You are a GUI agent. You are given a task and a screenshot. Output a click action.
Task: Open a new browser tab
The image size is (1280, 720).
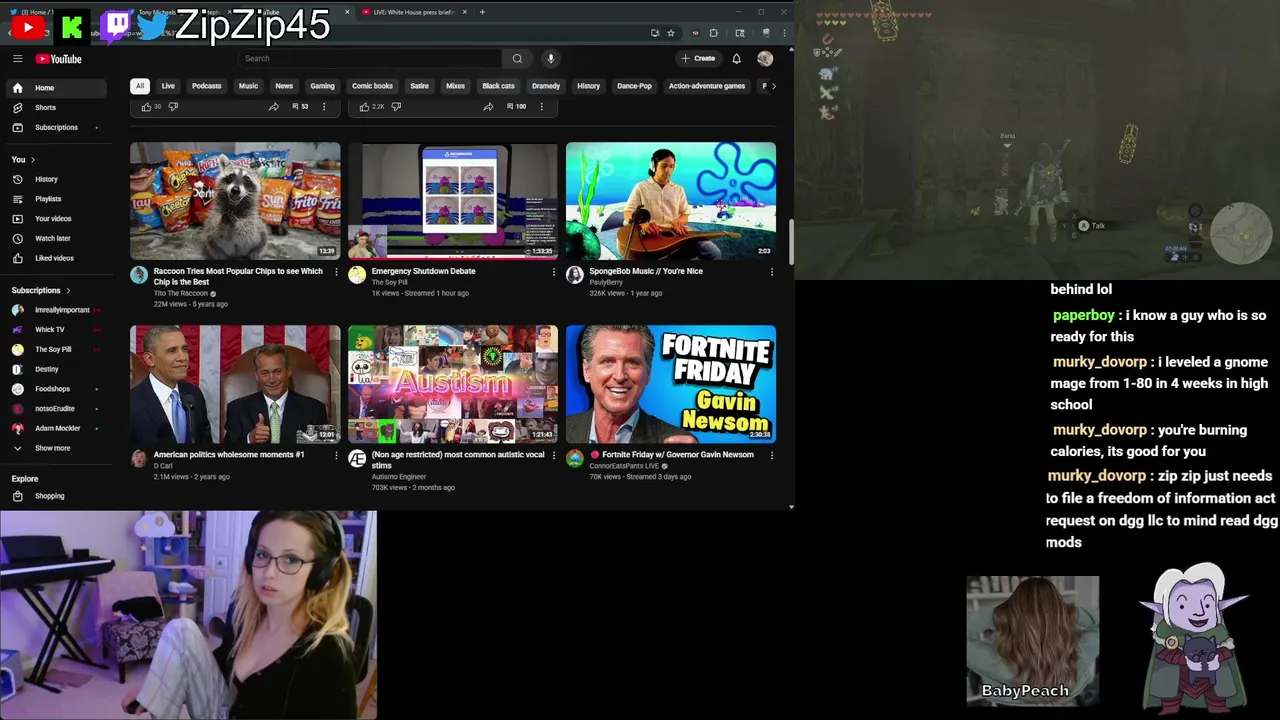pos(482,12)
